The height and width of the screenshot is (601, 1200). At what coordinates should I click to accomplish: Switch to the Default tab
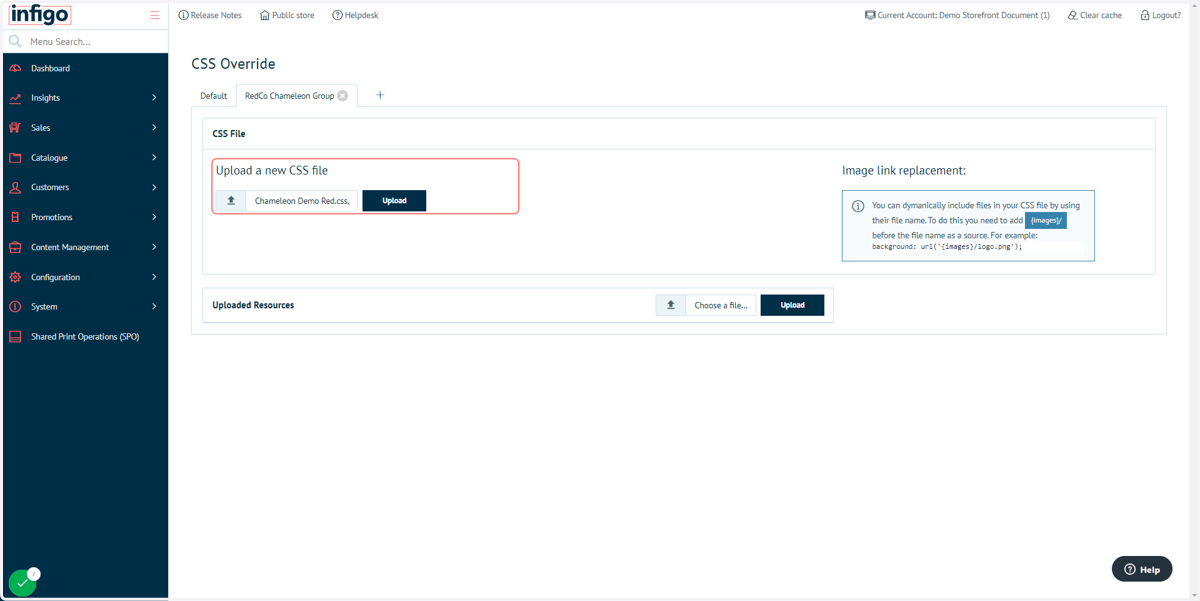[x=214, y=96]
